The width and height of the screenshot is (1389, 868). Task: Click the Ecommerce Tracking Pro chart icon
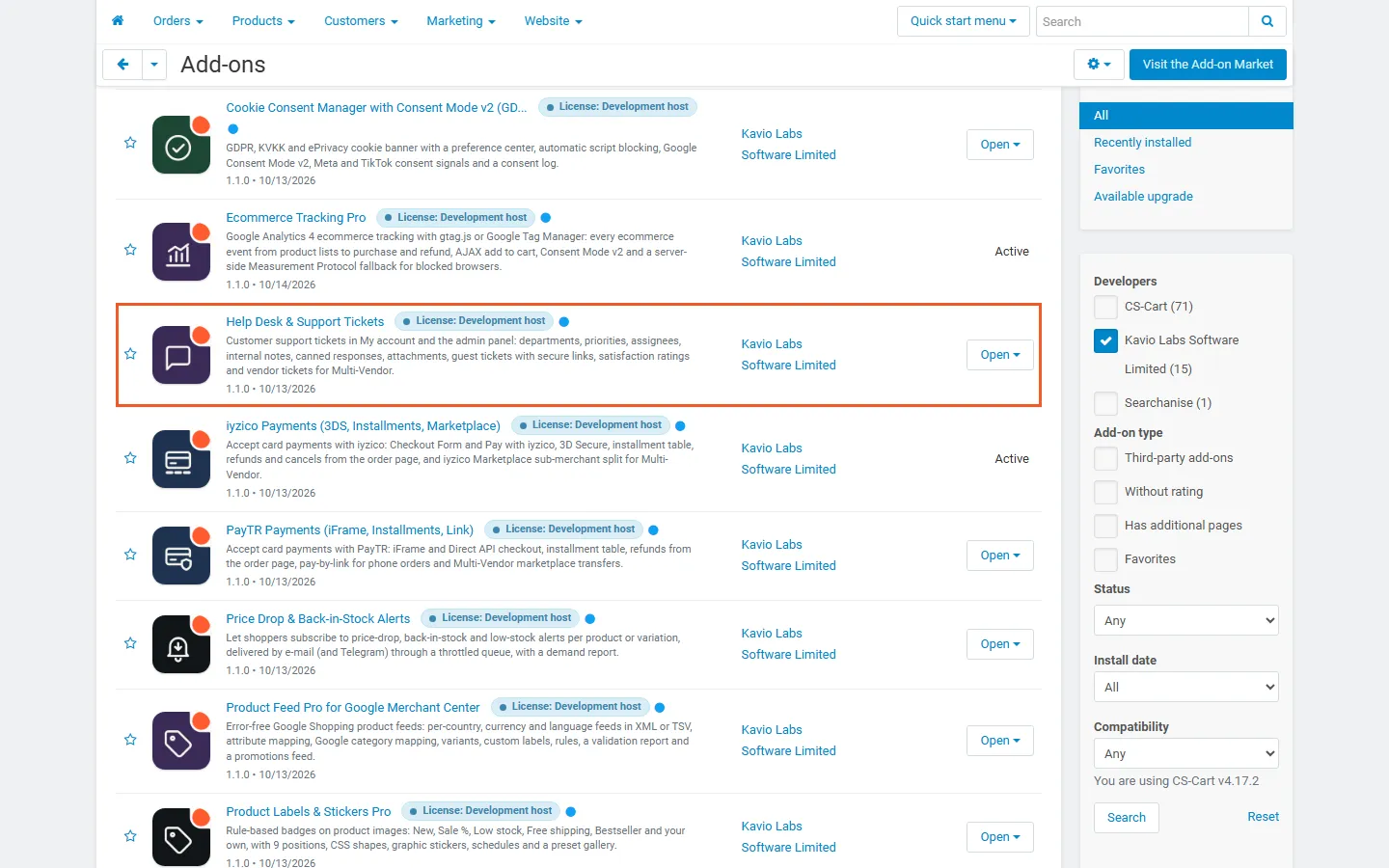click(x=181, y=252)
